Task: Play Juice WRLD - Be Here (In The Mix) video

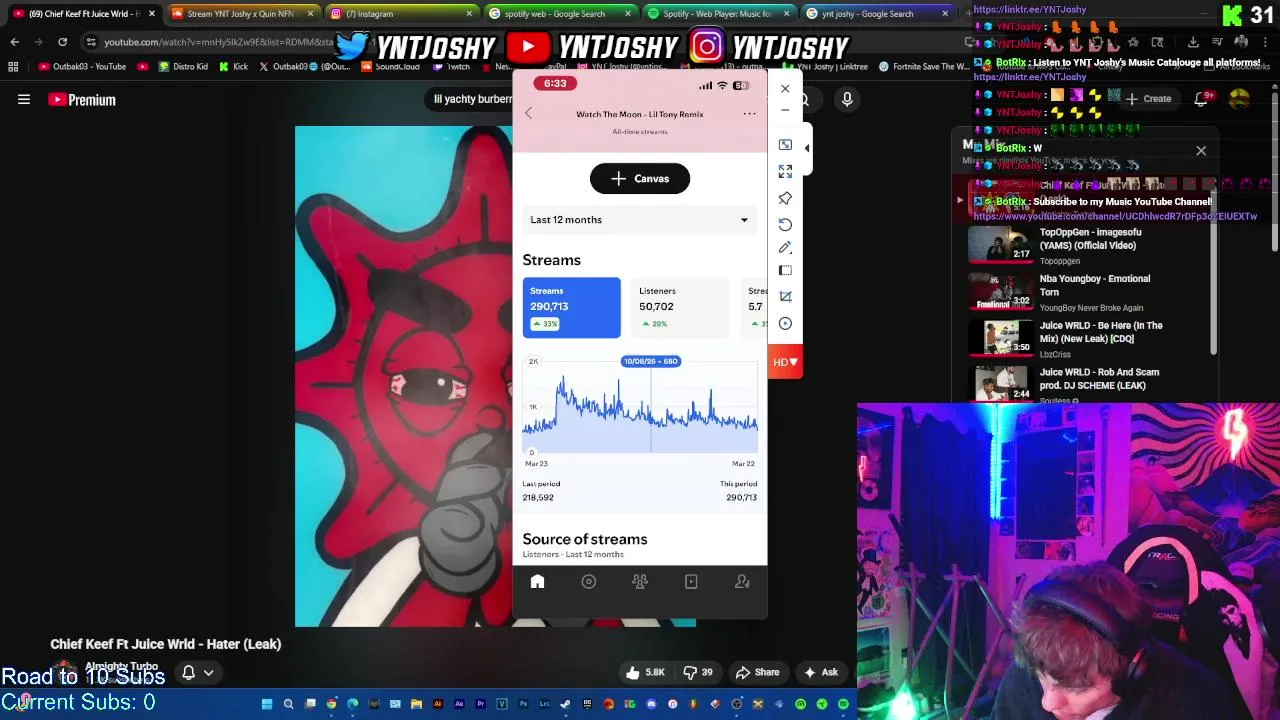Action: [x=1090, y=339]
